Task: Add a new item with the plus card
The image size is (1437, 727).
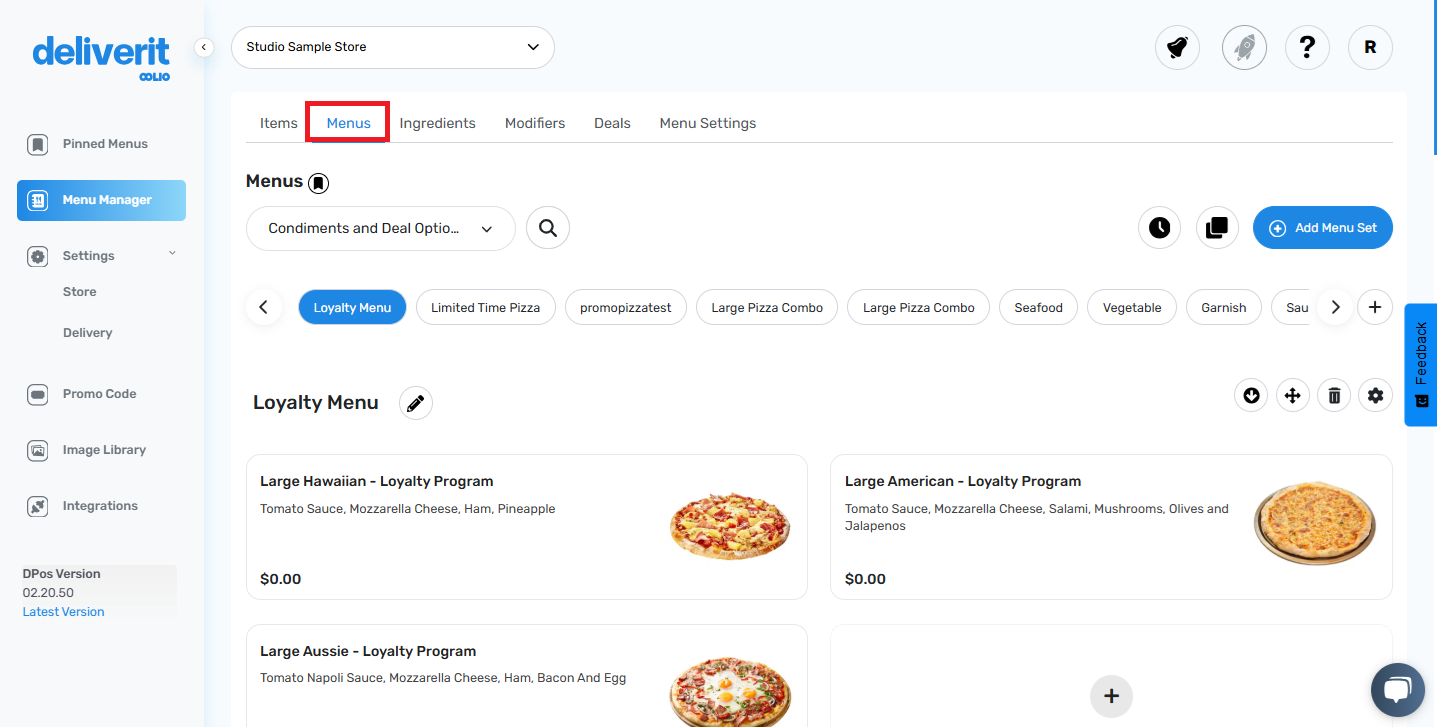Action: [1111, 696]
